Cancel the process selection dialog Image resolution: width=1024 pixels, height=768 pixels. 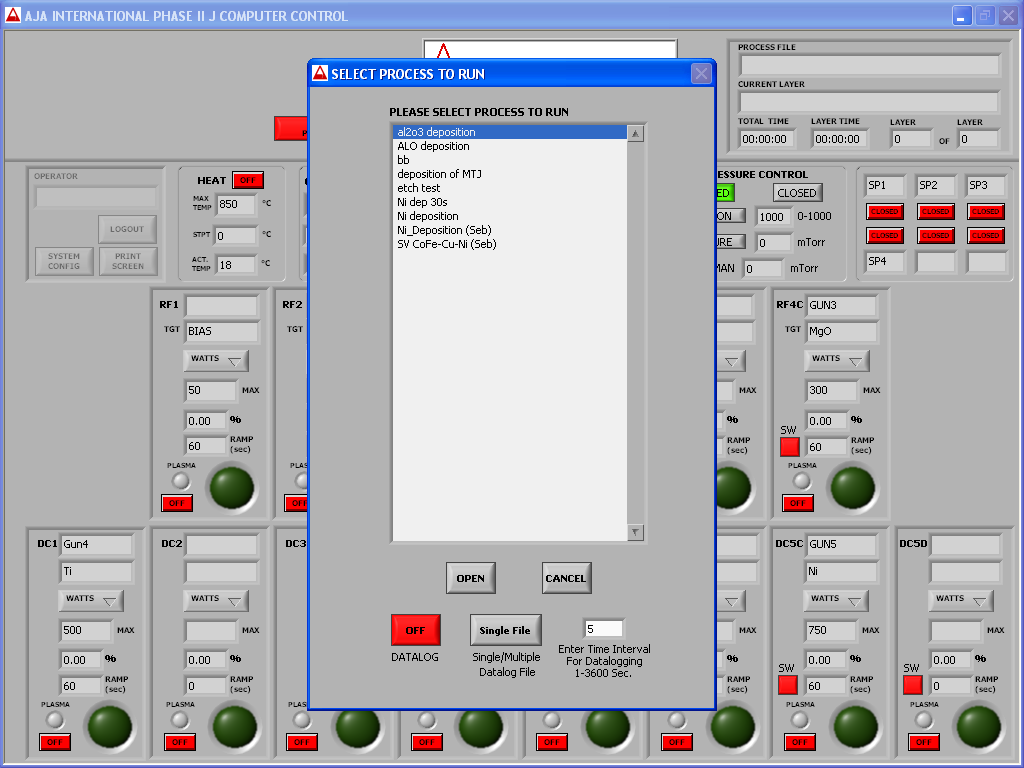click(565, 578)
